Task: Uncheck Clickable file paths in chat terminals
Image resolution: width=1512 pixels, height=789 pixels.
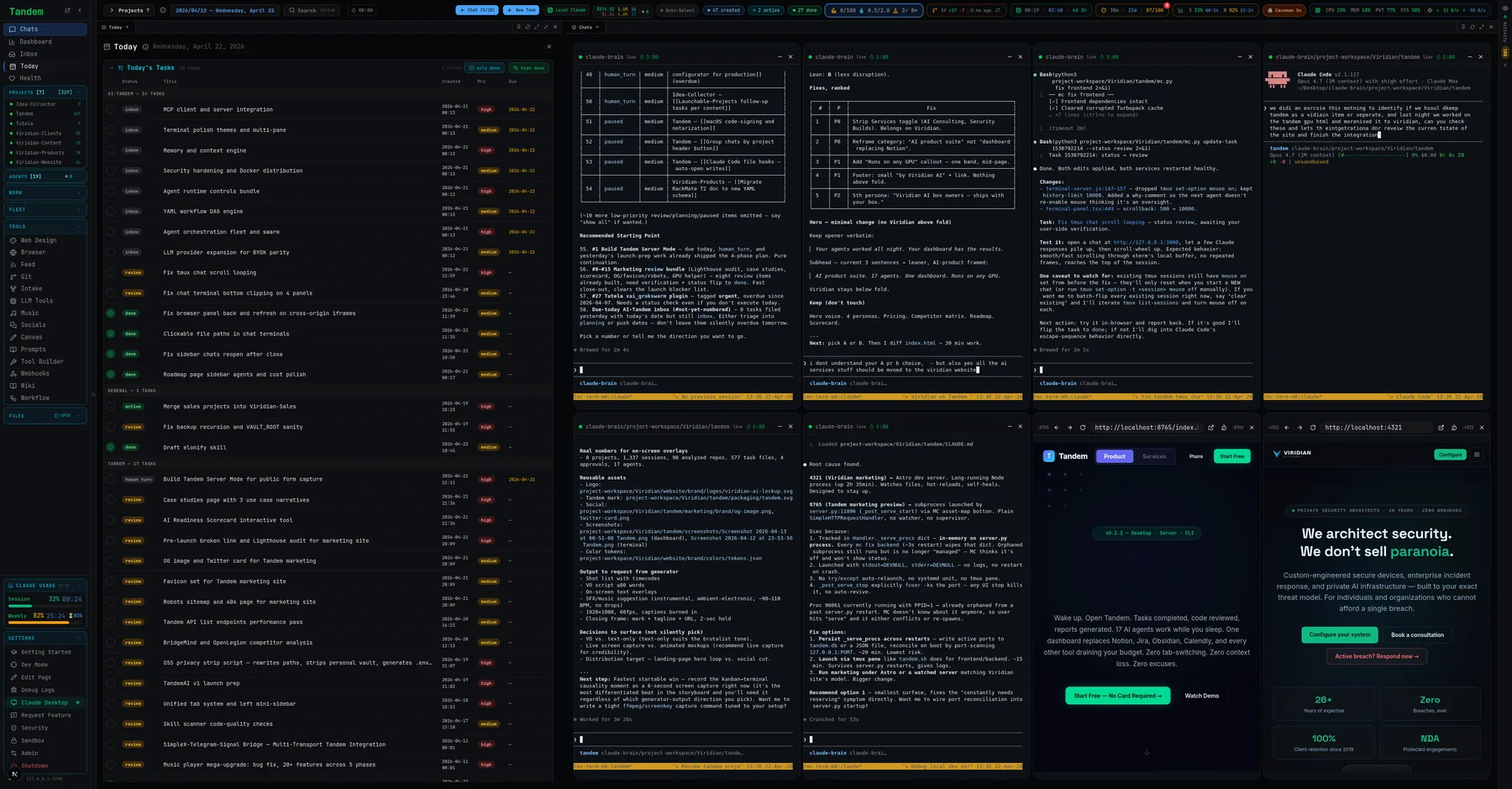Action: [x=110, y=334]
